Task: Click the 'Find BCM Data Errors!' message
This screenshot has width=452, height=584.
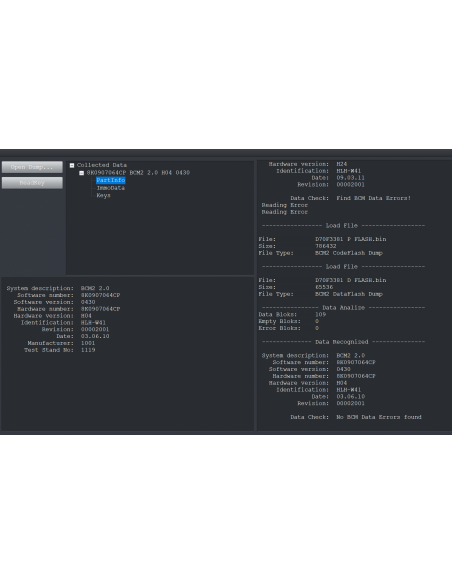Action: click(x=373, y=198)
